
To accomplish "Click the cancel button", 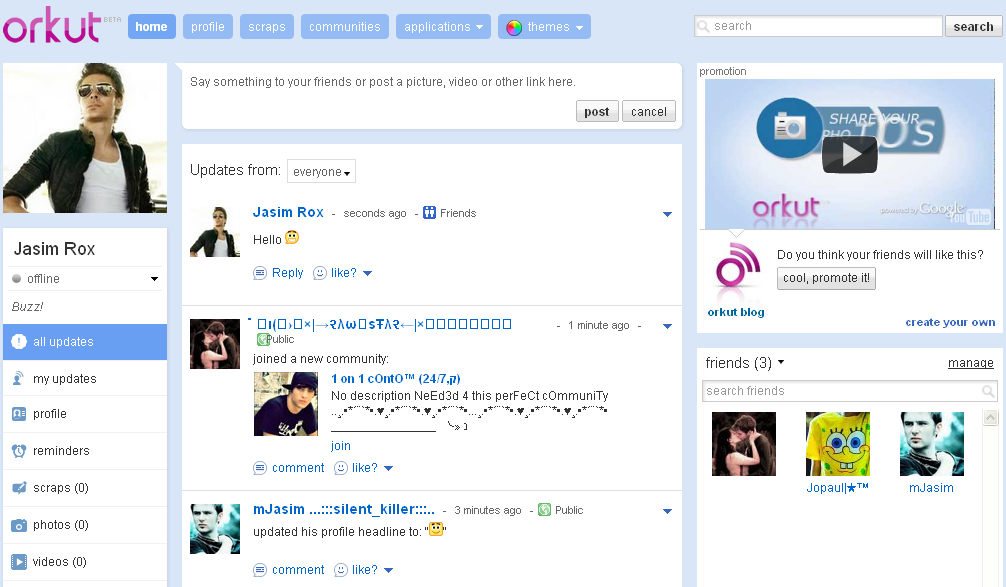I will 649,112.
